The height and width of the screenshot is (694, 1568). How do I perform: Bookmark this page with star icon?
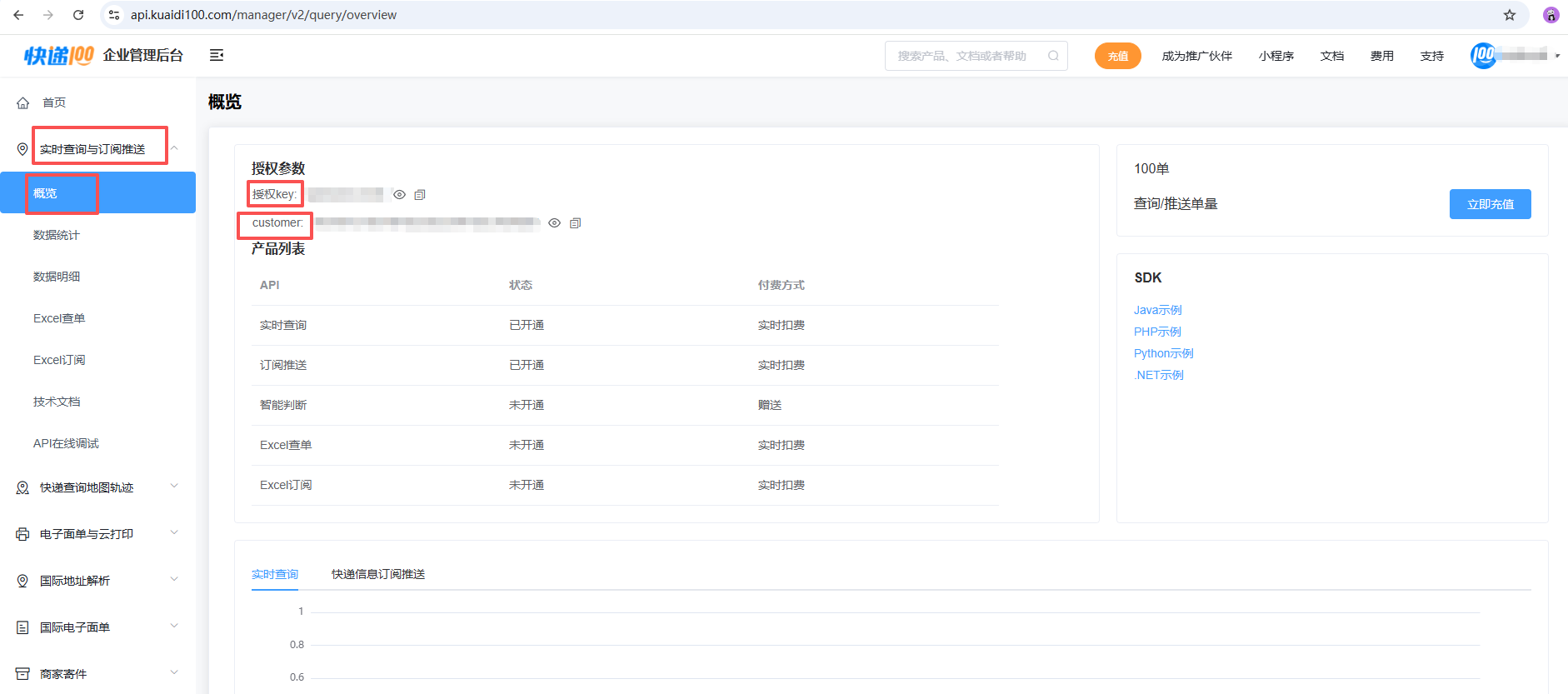click(1509, 15)
